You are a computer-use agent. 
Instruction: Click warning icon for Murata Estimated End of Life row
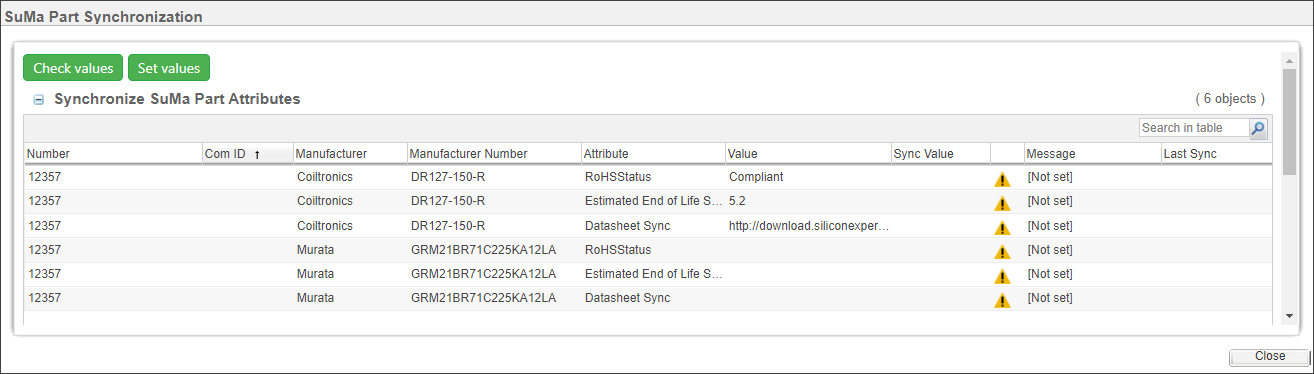click(1002, 276)
